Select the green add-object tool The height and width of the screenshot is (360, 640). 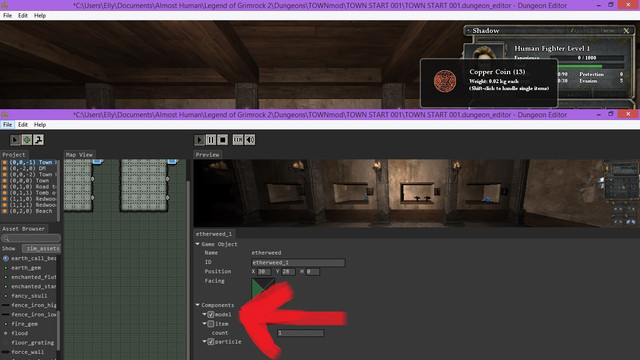27,140
